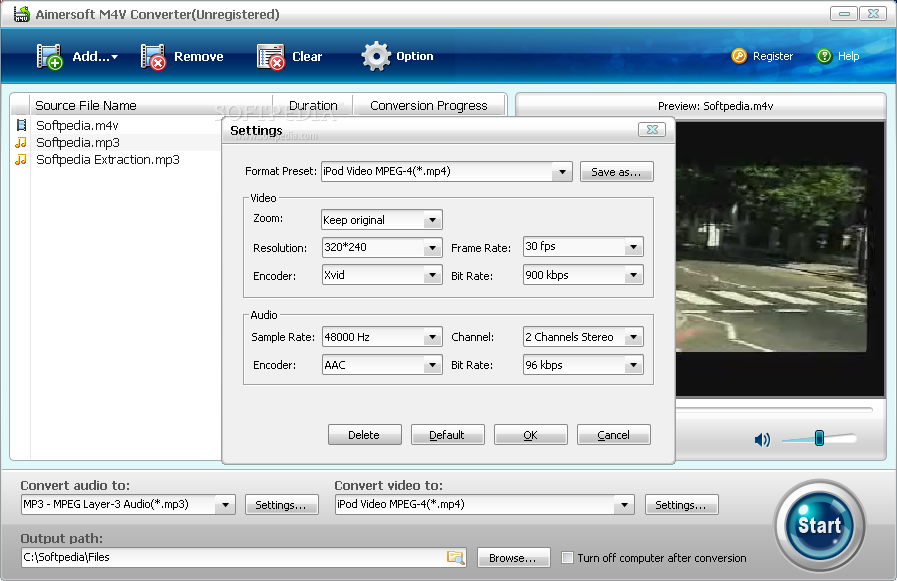
Task: Click the Help link text
Action: (848, 56)
